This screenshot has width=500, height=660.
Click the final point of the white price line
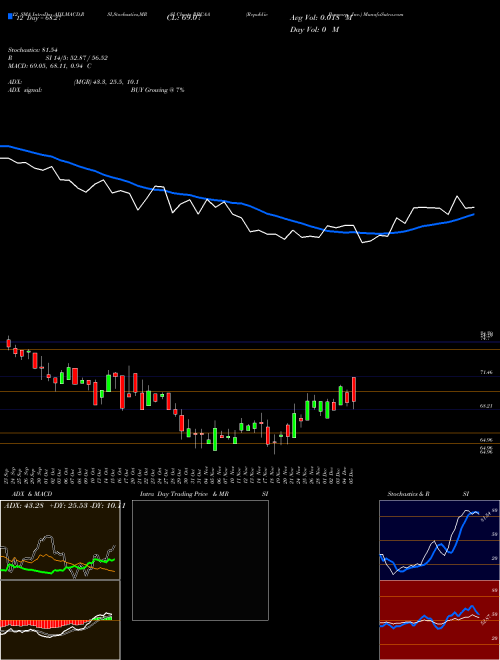tap(474, 207)
